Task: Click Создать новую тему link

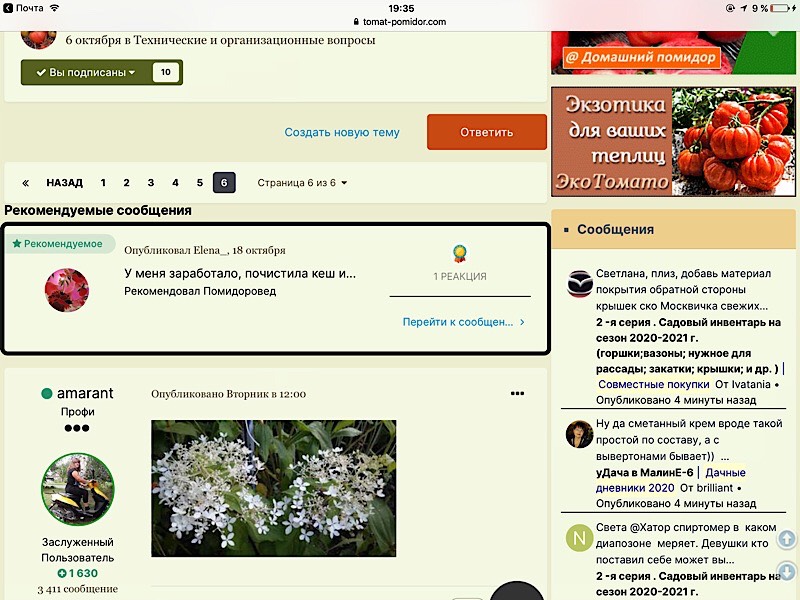Action: tap(342, 132)
